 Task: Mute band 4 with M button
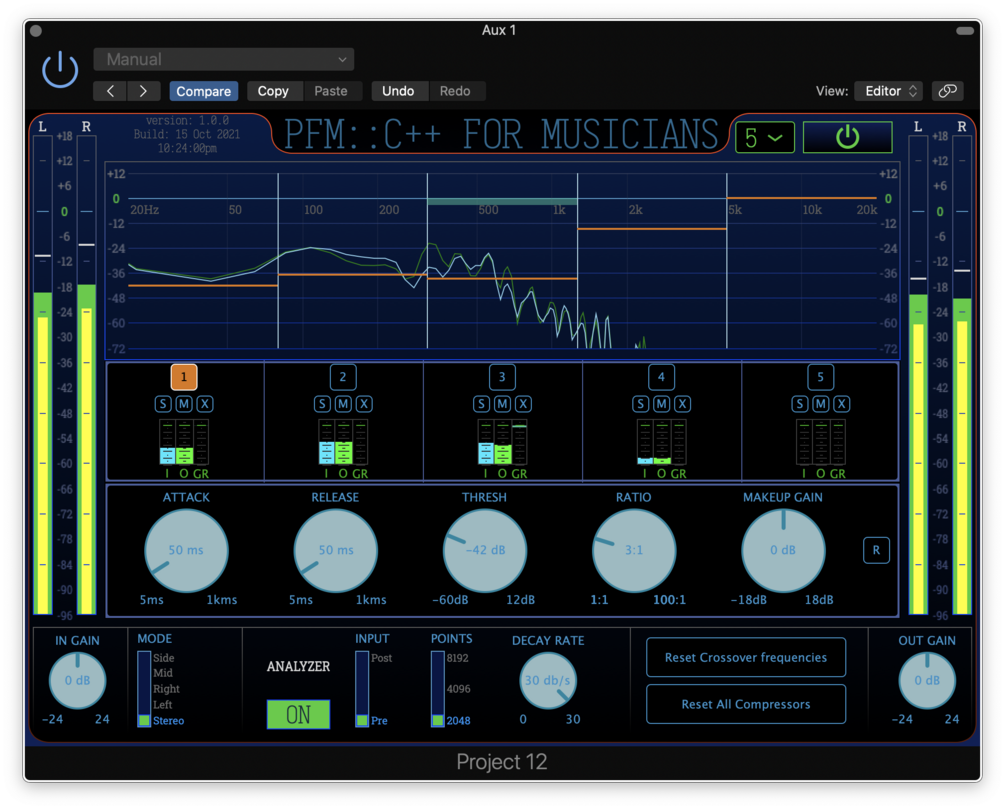point(661,404)
